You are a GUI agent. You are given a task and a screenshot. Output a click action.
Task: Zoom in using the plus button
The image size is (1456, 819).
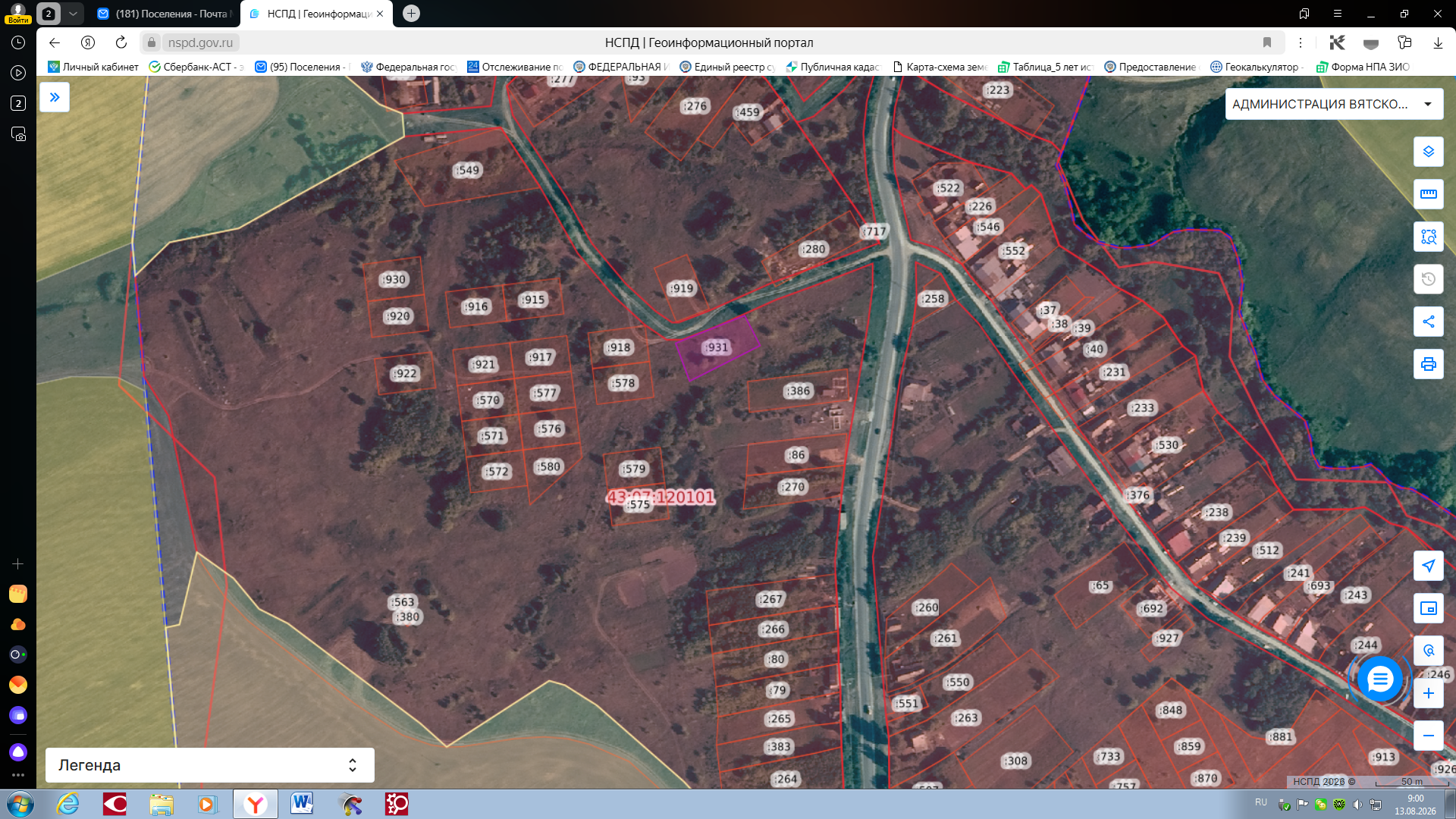(x=1428, y=693)
